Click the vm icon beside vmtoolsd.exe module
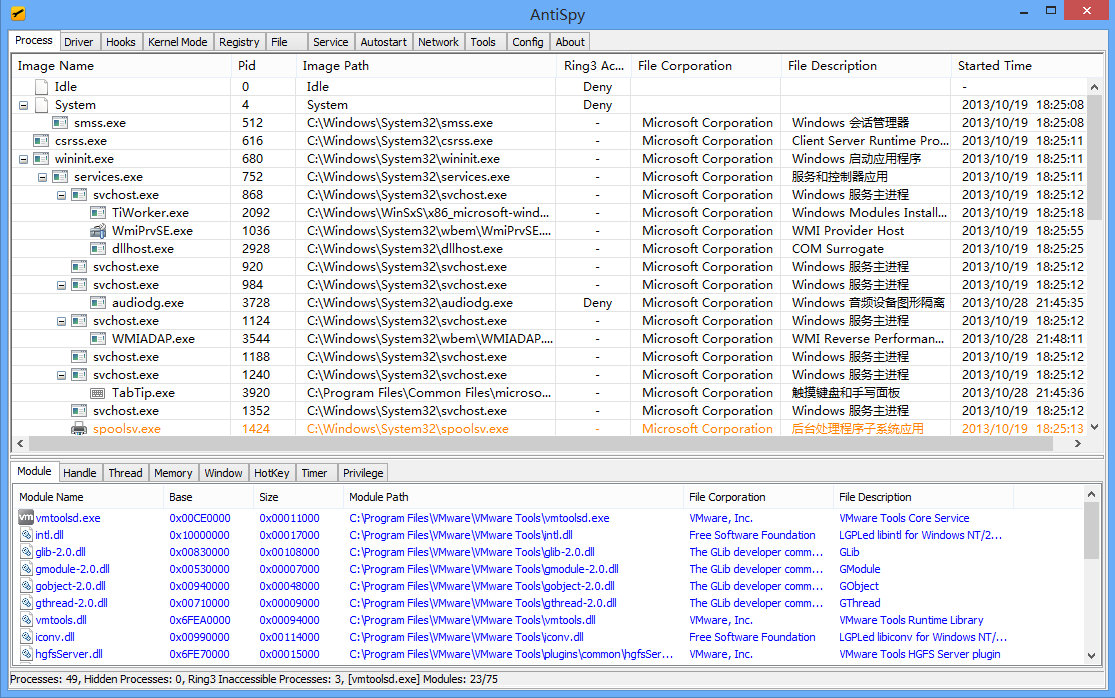Screen dimensions: 1115x698 [26, 518]
